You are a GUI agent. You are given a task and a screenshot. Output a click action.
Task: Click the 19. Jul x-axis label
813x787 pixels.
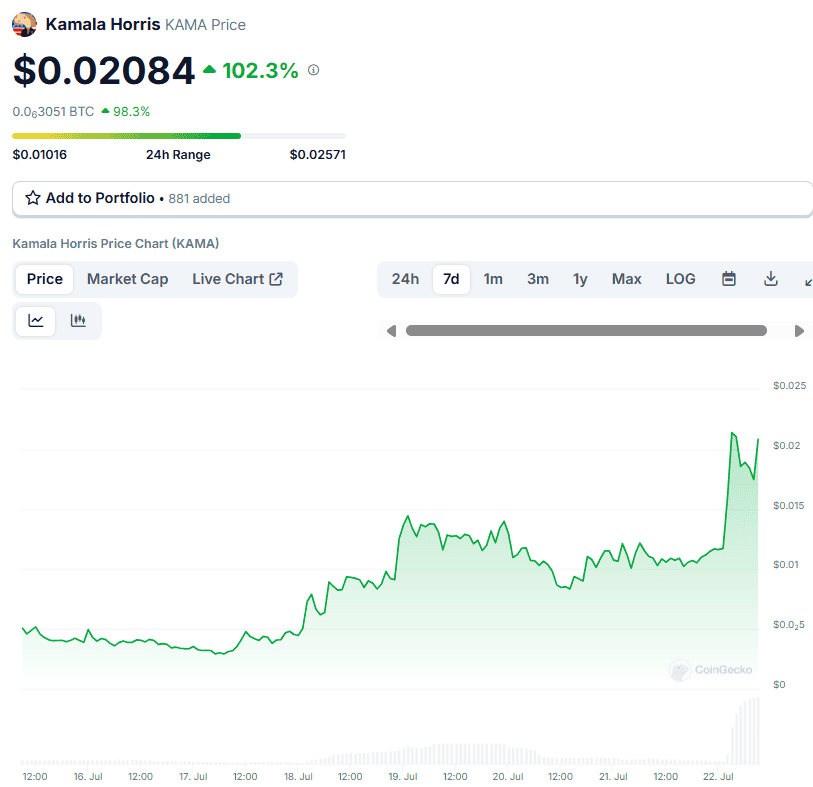[x=403, y=776]
